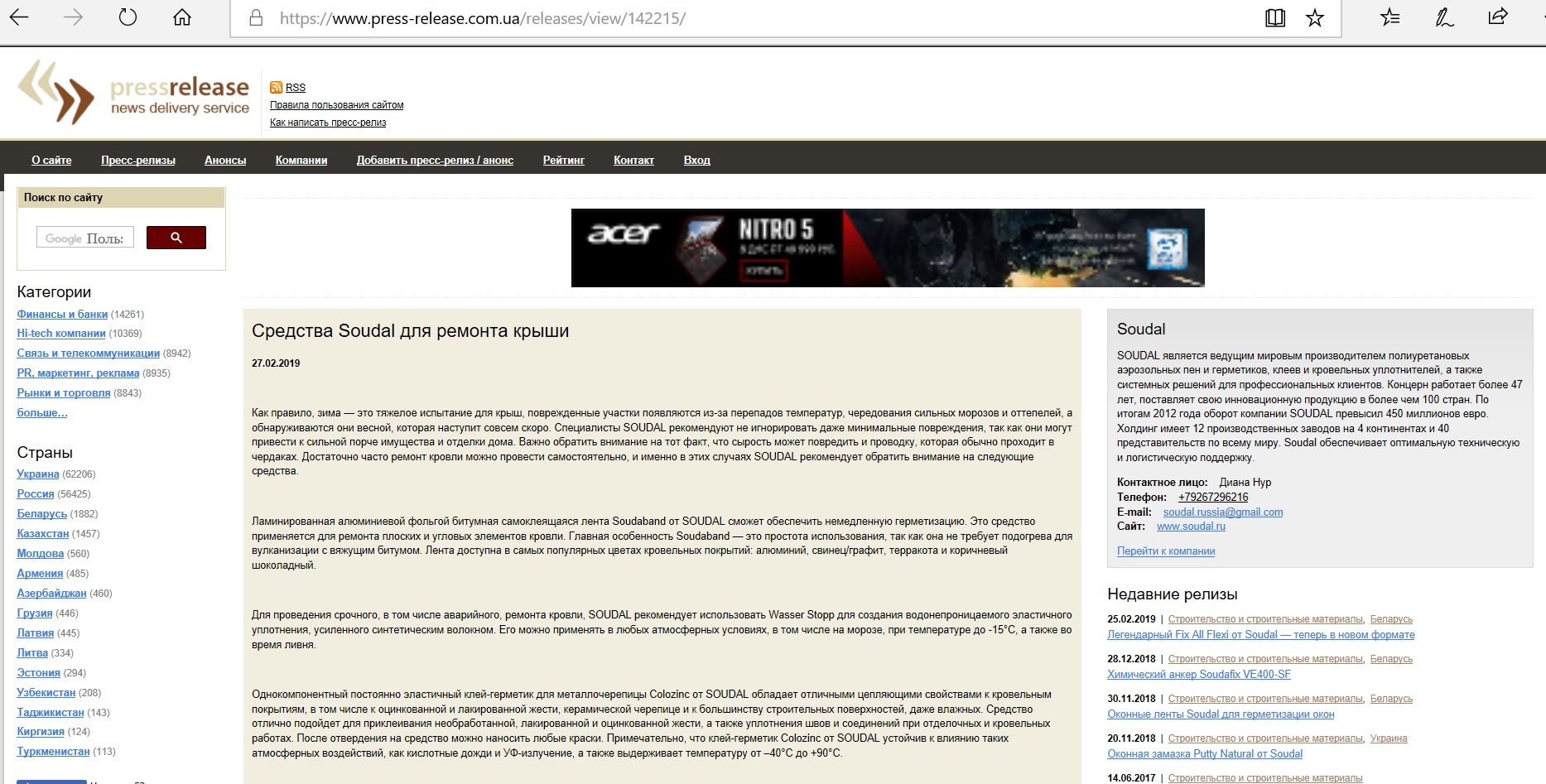
Task: Click the article title 'Средства Soudal для ремонта крыши'
Action: 411,330
